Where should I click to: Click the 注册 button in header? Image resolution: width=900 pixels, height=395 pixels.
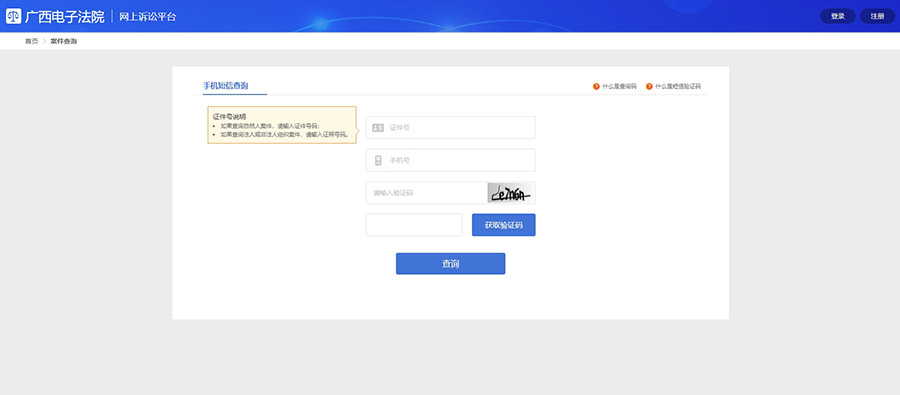click(x=878, y=16)
